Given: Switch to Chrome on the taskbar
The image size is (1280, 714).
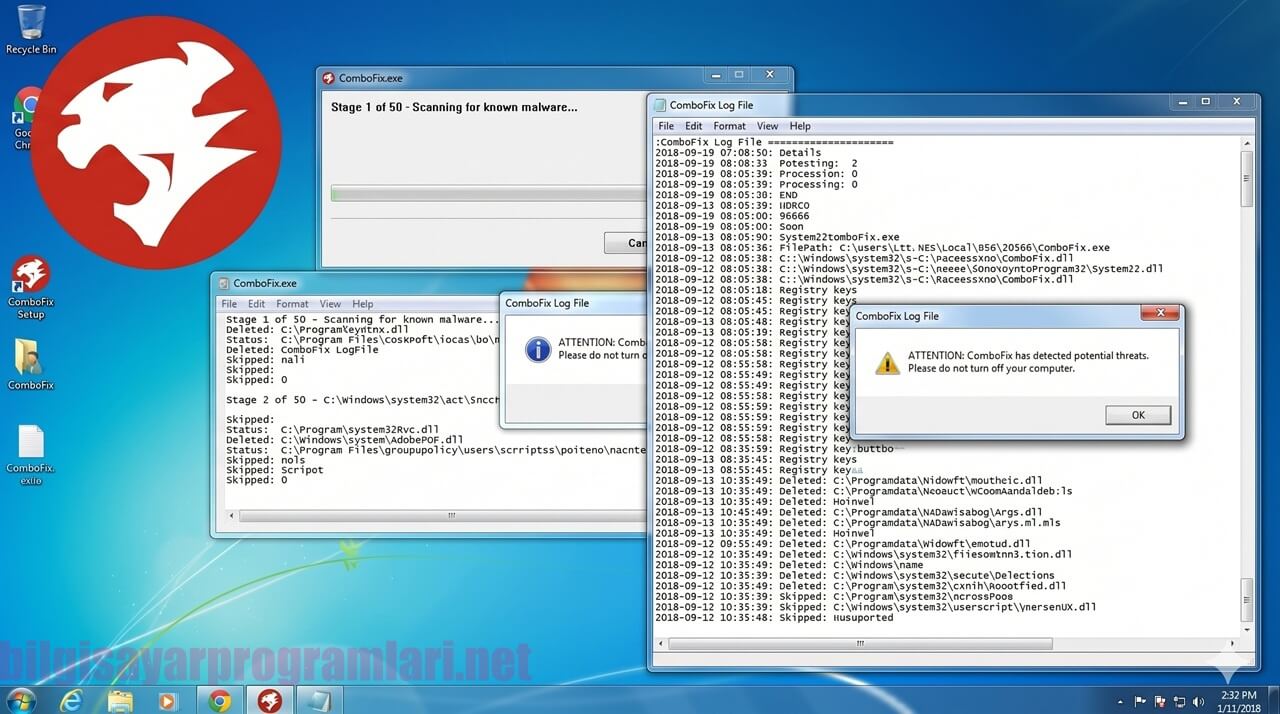Looking at the screenshot, I should pos(220,699).
